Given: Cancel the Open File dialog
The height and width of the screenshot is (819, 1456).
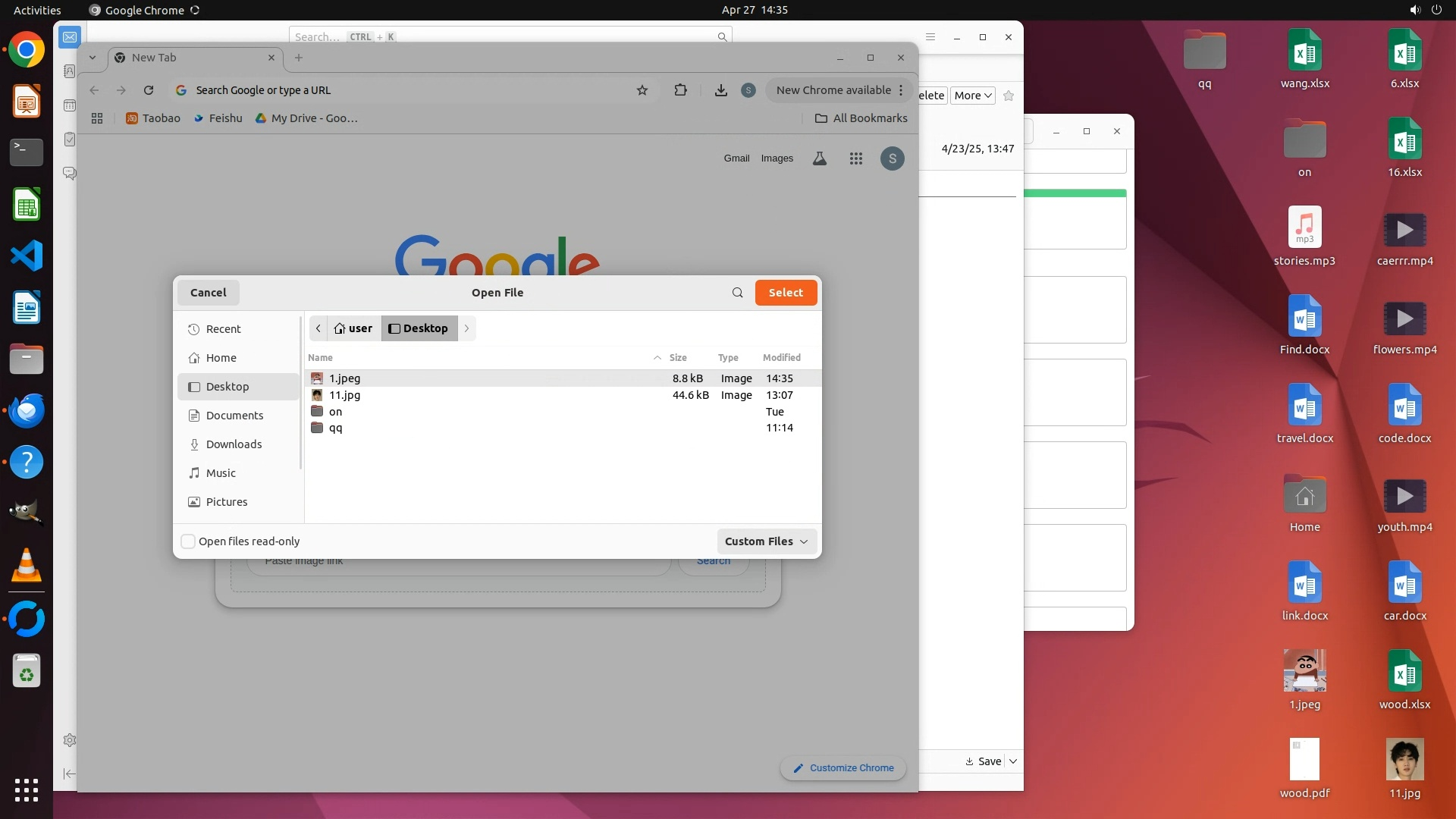Looking at the screenshot, I should [x=208, y=293].
